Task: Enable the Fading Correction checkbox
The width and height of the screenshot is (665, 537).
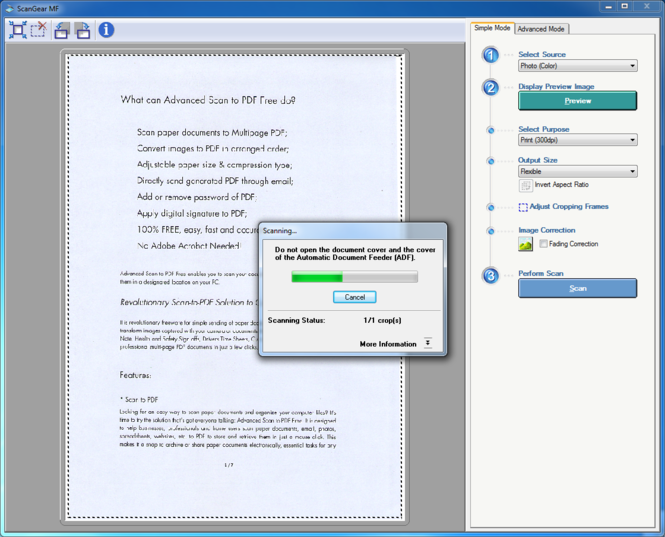Action: pyautogui.click(x=543, y=244)
